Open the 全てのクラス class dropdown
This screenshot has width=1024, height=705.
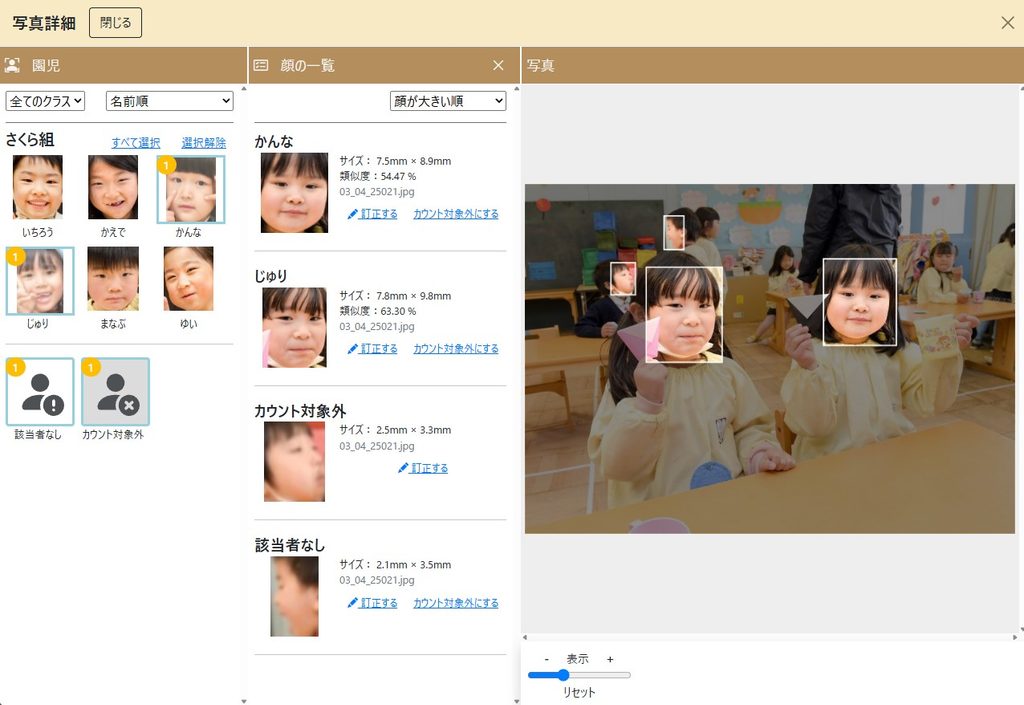pyautogui.click(x=45, y=101)
